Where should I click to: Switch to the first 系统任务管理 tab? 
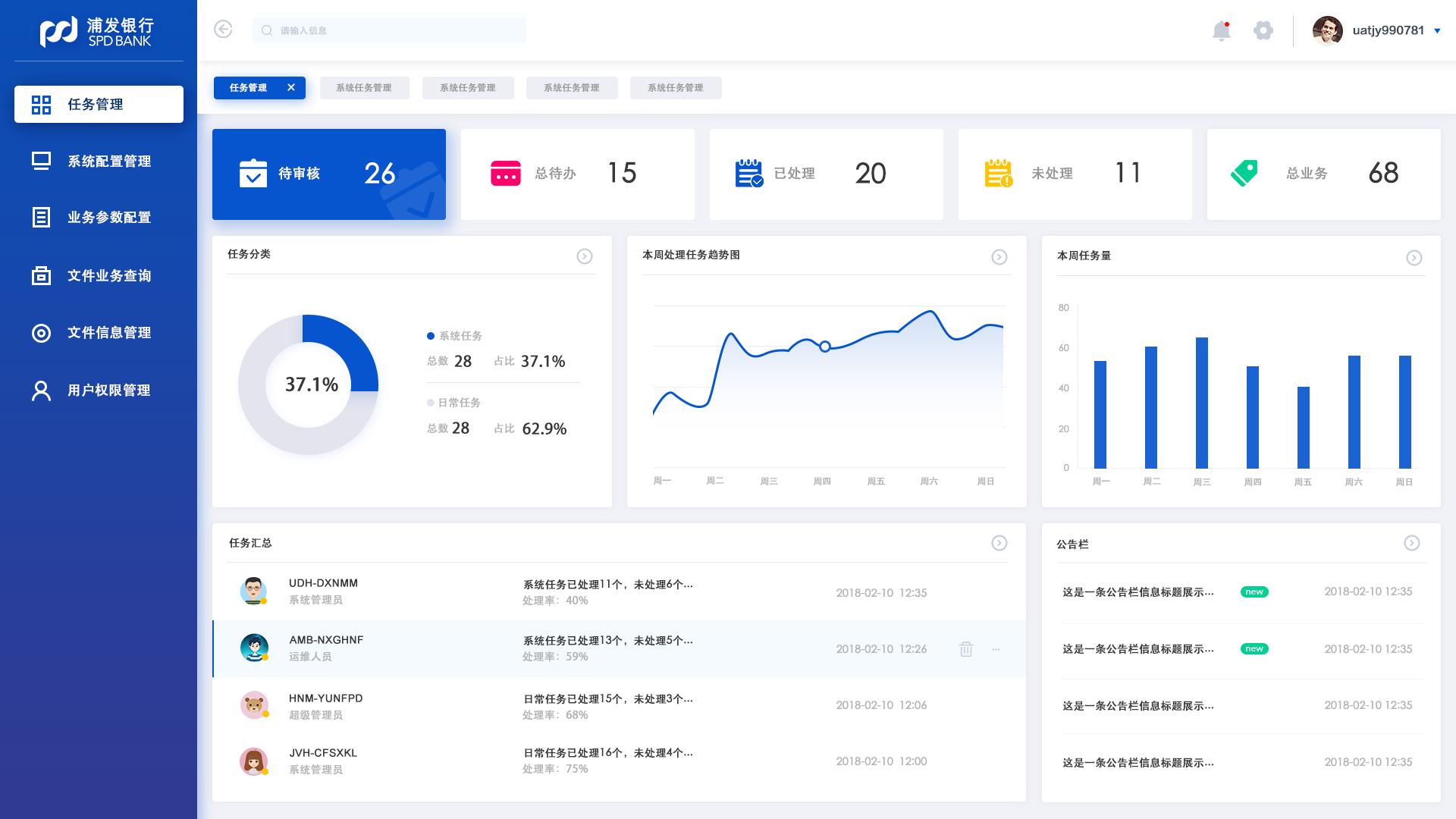(364, 88)
